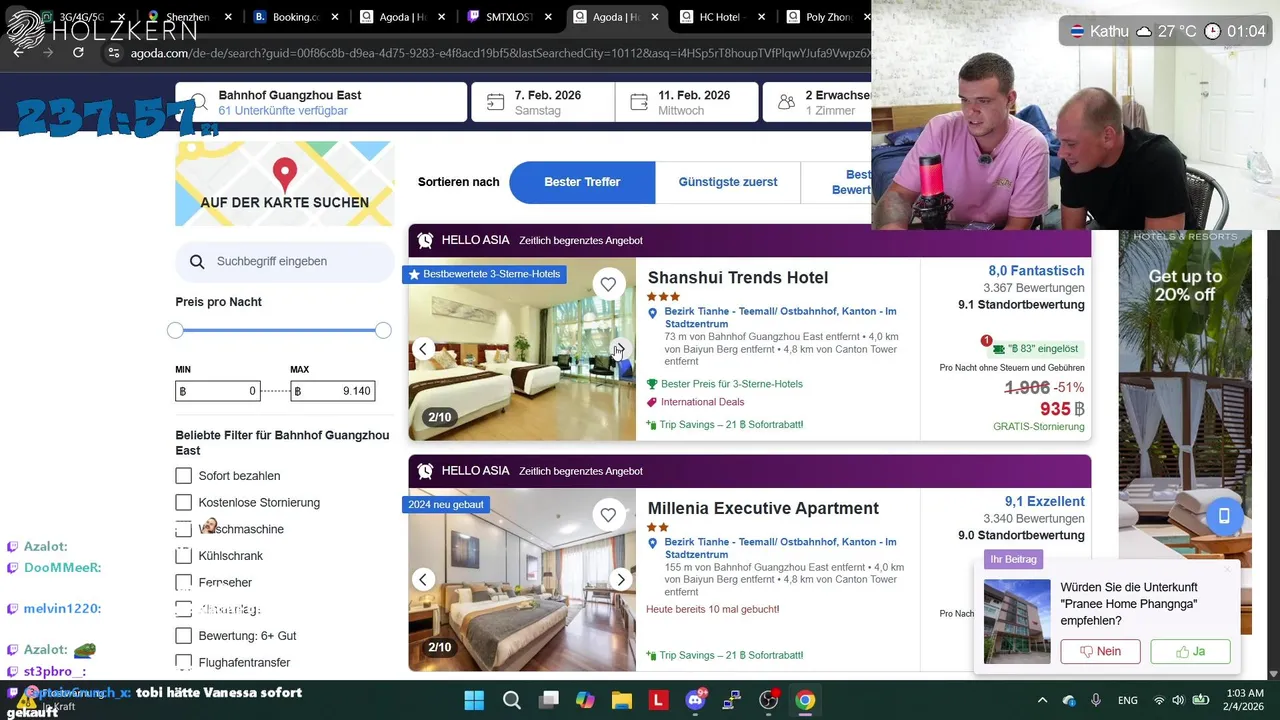The image size is (1280, 720).
Task: Open Task View in the taskbar
Action: pyautogui.click(x=549, y=700)
